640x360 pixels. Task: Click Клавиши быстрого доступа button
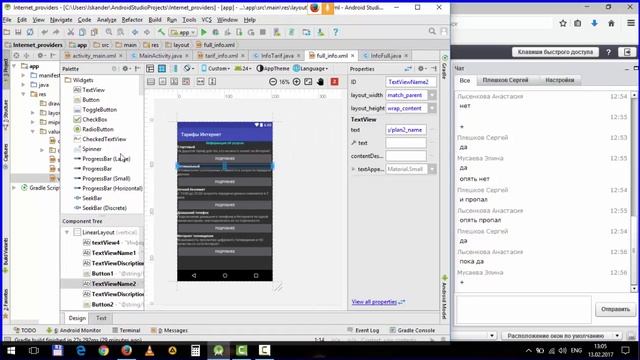pos(555,52)
